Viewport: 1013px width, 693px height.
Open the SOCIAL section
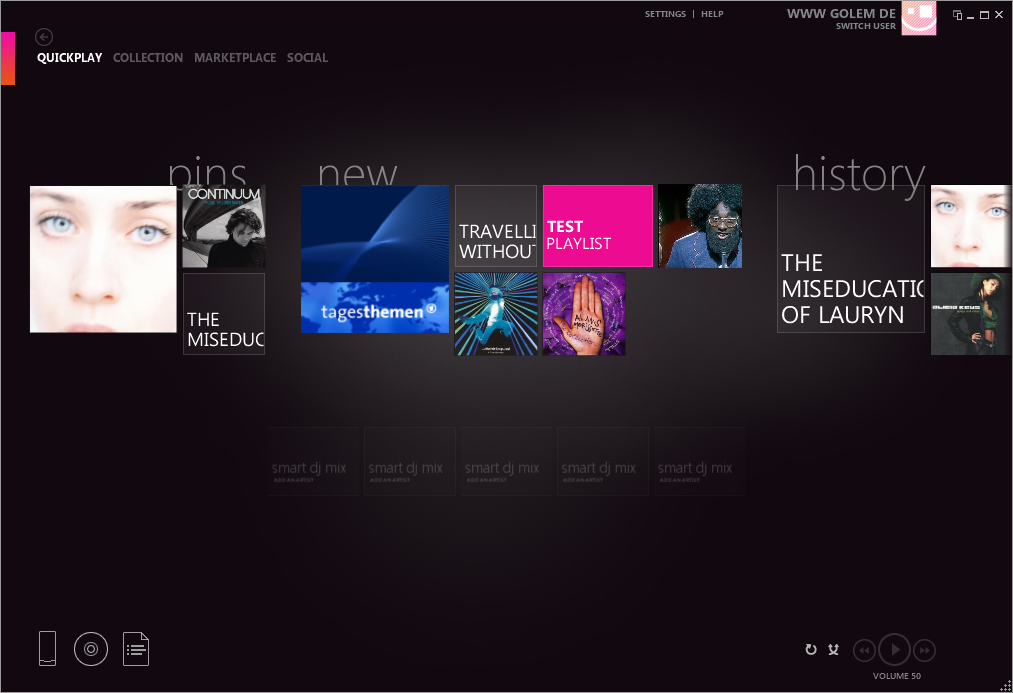307,57
